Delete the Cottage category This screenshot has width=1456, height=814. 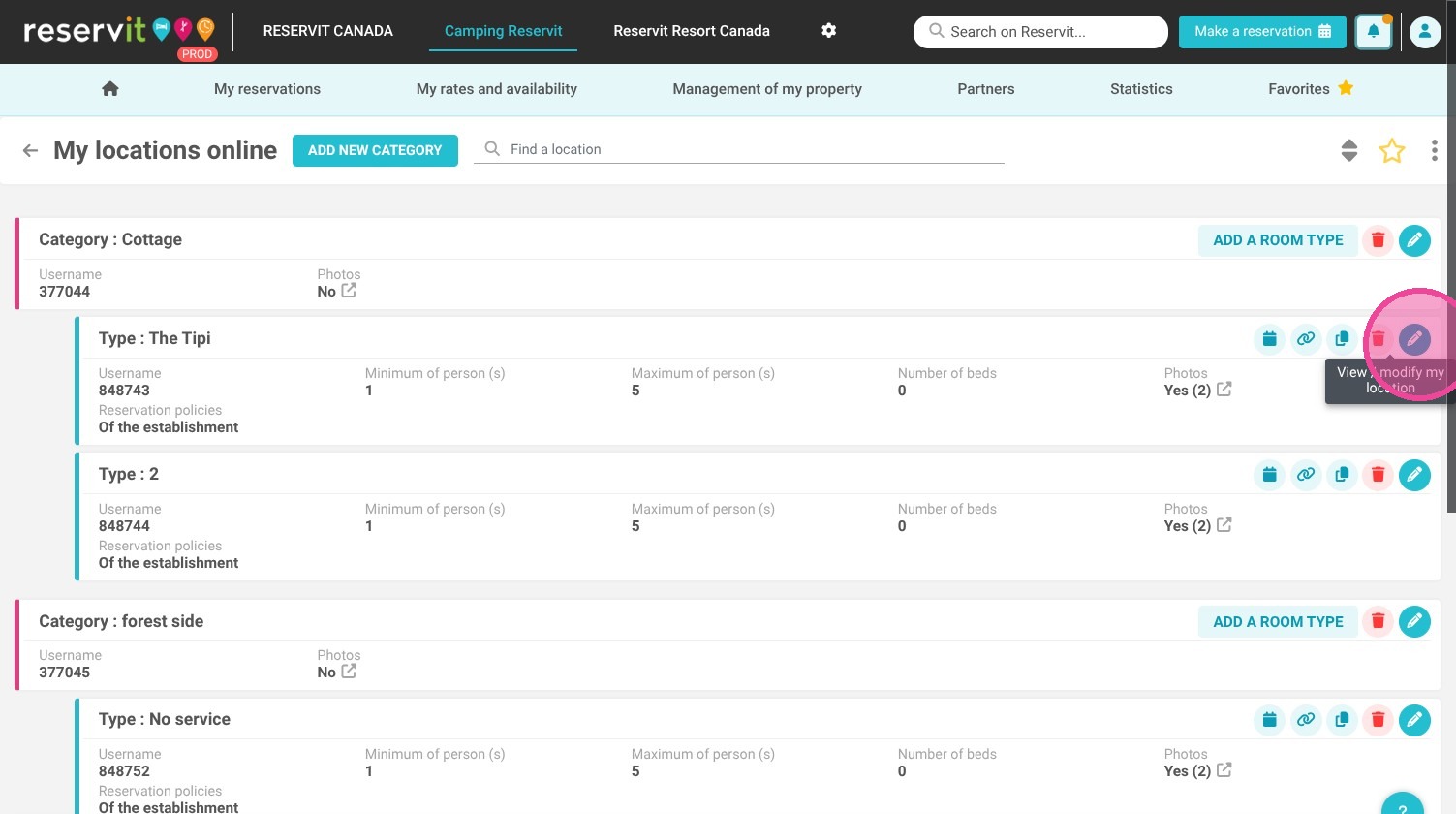[1378, 240]
